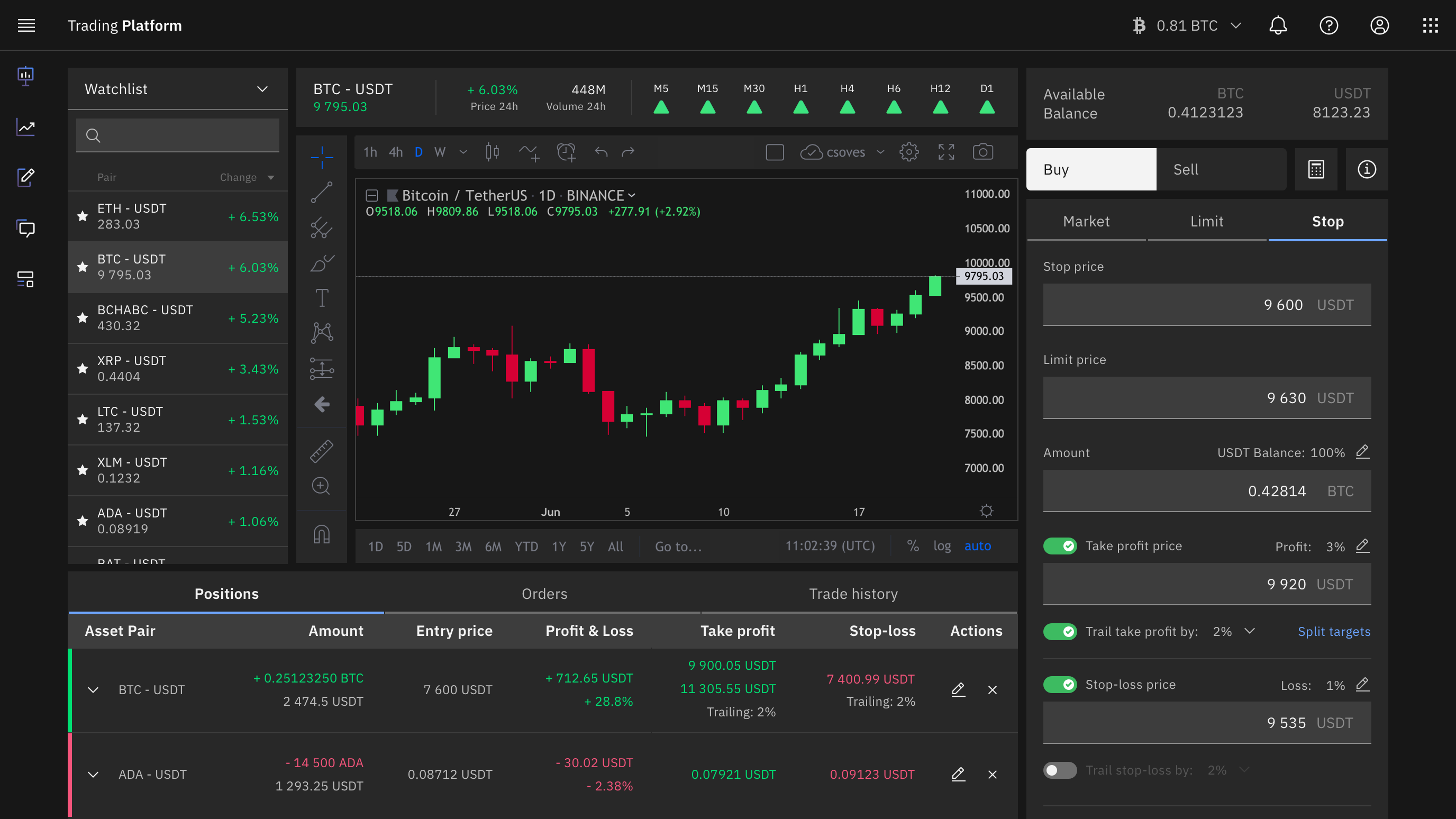Open the hamburger main menu
The height and width of the screenshot is (819, 1456).
[x=26, y=25]
